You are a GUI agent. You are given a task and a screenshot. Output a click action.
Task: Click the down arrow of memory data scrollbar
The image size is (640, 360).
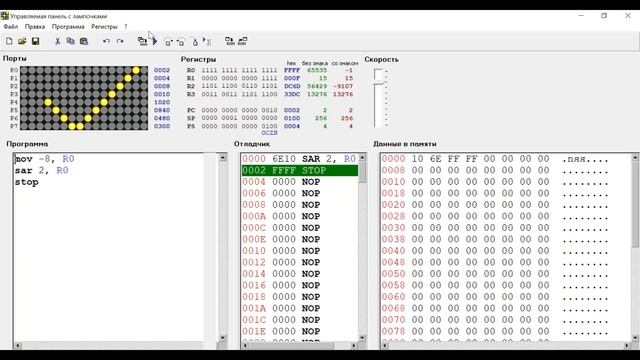[636, 338]
